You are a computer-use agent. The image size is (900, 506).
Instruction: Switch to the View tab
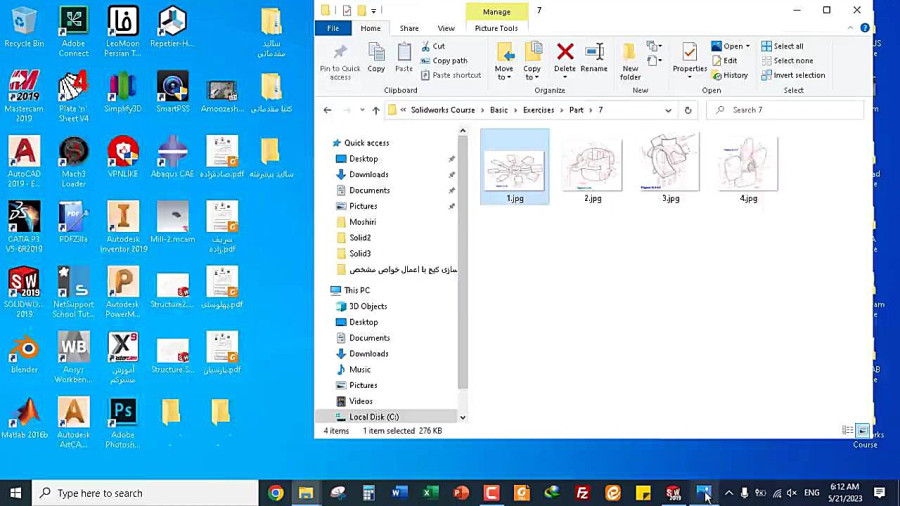tap(445, 28)
